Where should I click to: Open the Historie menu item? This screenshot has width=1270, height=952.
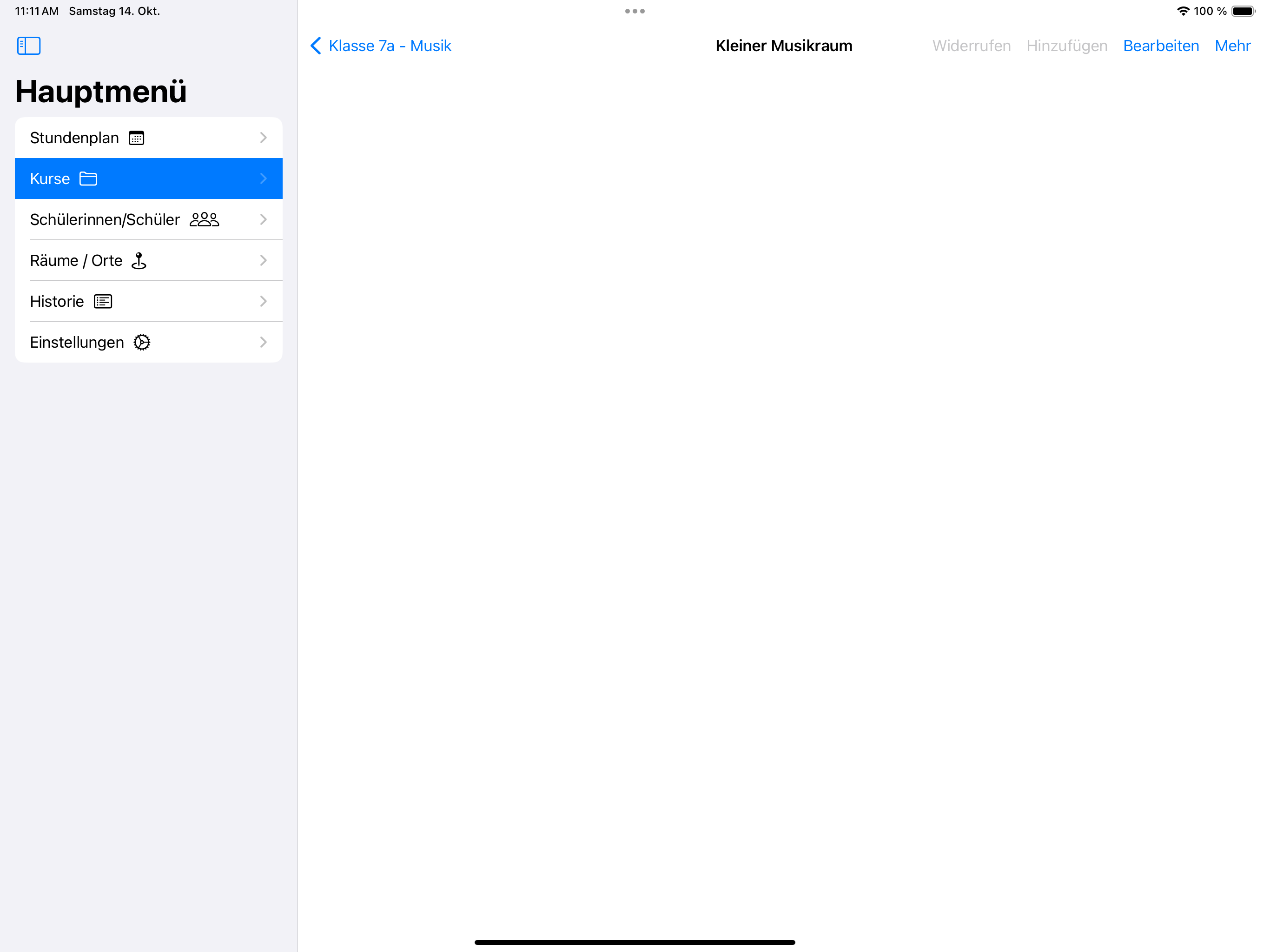pos(149,301)
